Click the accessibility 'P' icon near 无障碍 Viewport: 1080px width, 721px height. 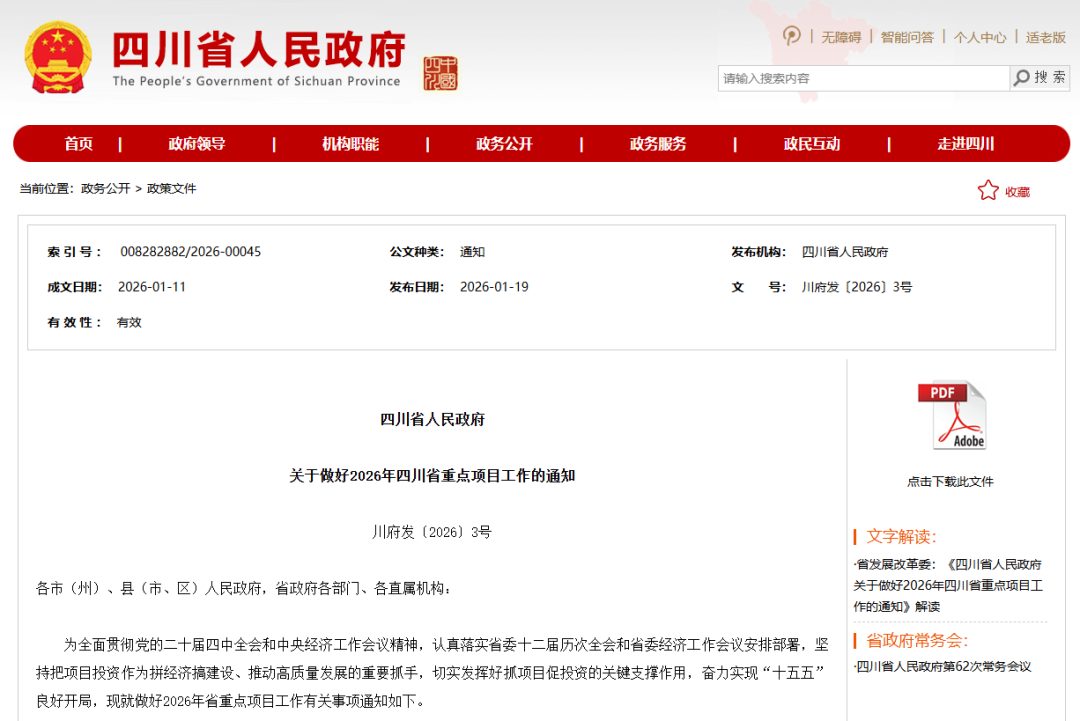click(x=791, y=36)
